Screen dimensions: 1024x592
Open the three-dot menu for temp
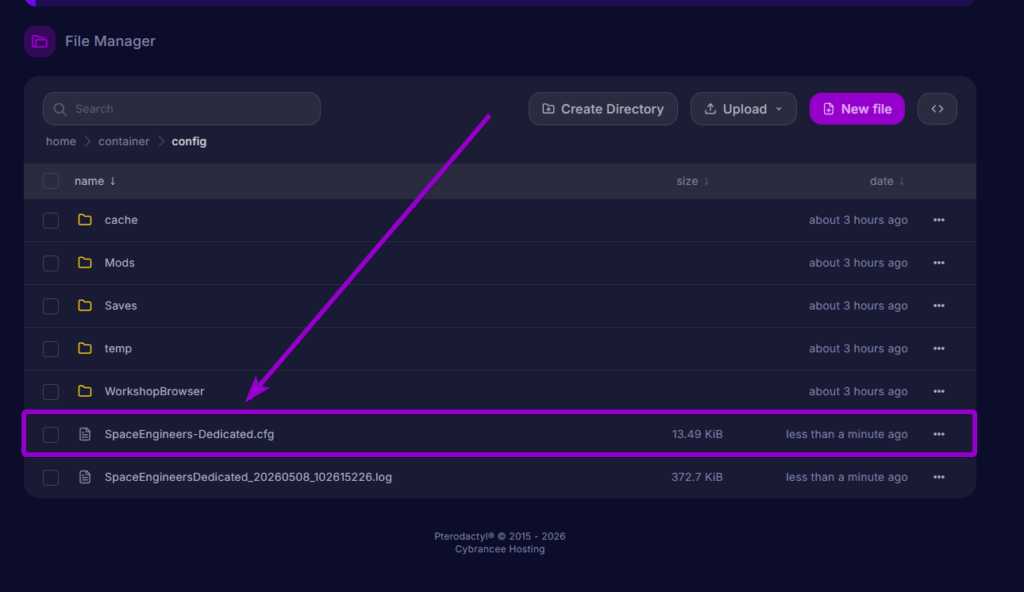938,348
